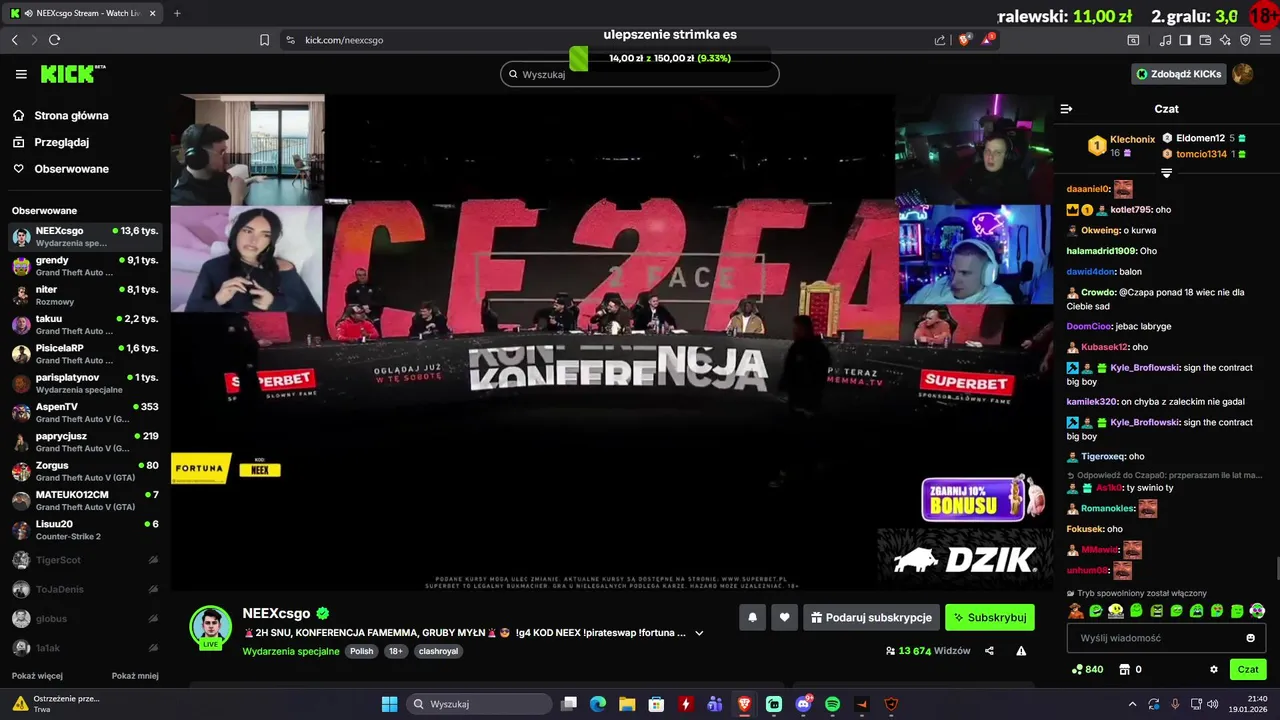The height and width of the screenshot is (720, 1280).
Task: Click the green Czat send button
Action: [x=1248, y=670]
